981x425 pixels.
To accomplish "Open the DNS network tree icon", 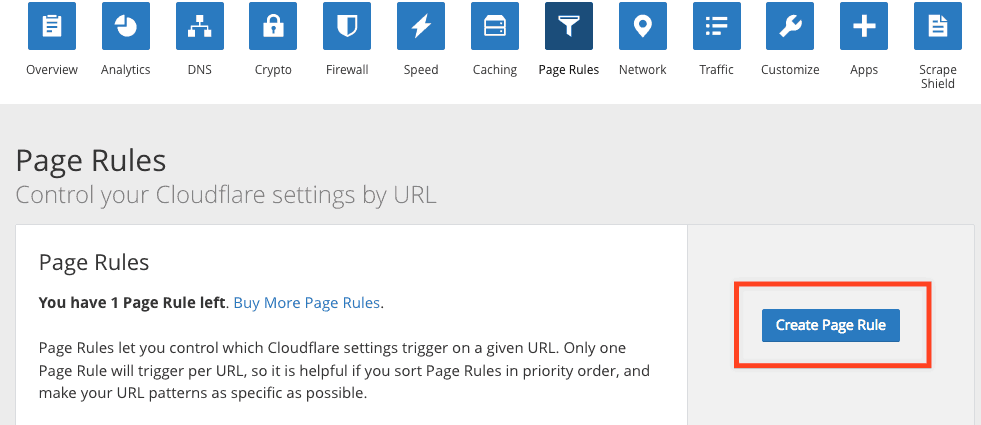I will click(x=200, y=26).
